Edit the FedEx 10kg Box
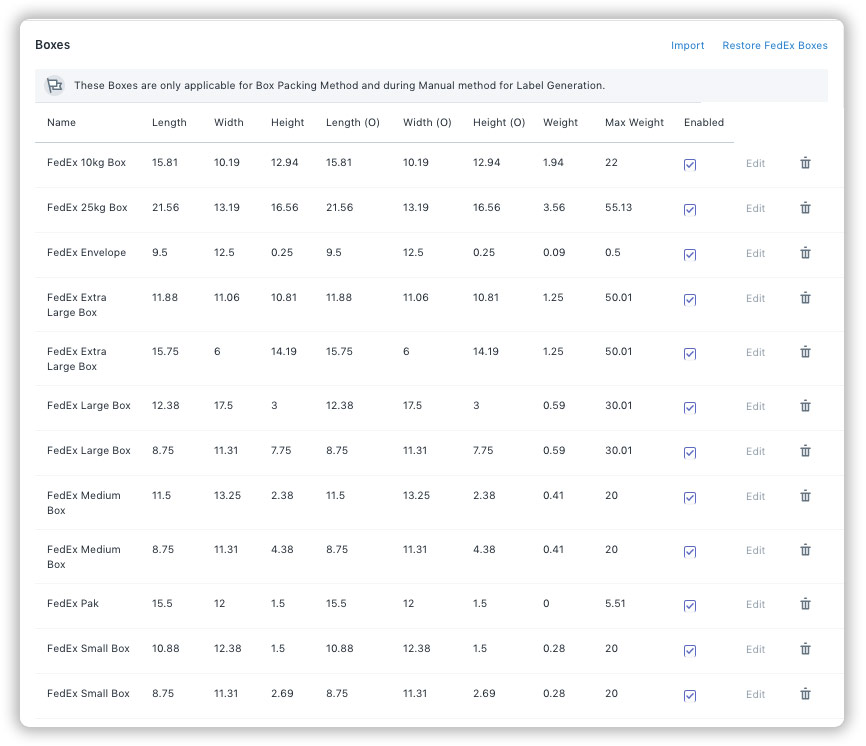 pyautogui.click(x=755, y=163)
